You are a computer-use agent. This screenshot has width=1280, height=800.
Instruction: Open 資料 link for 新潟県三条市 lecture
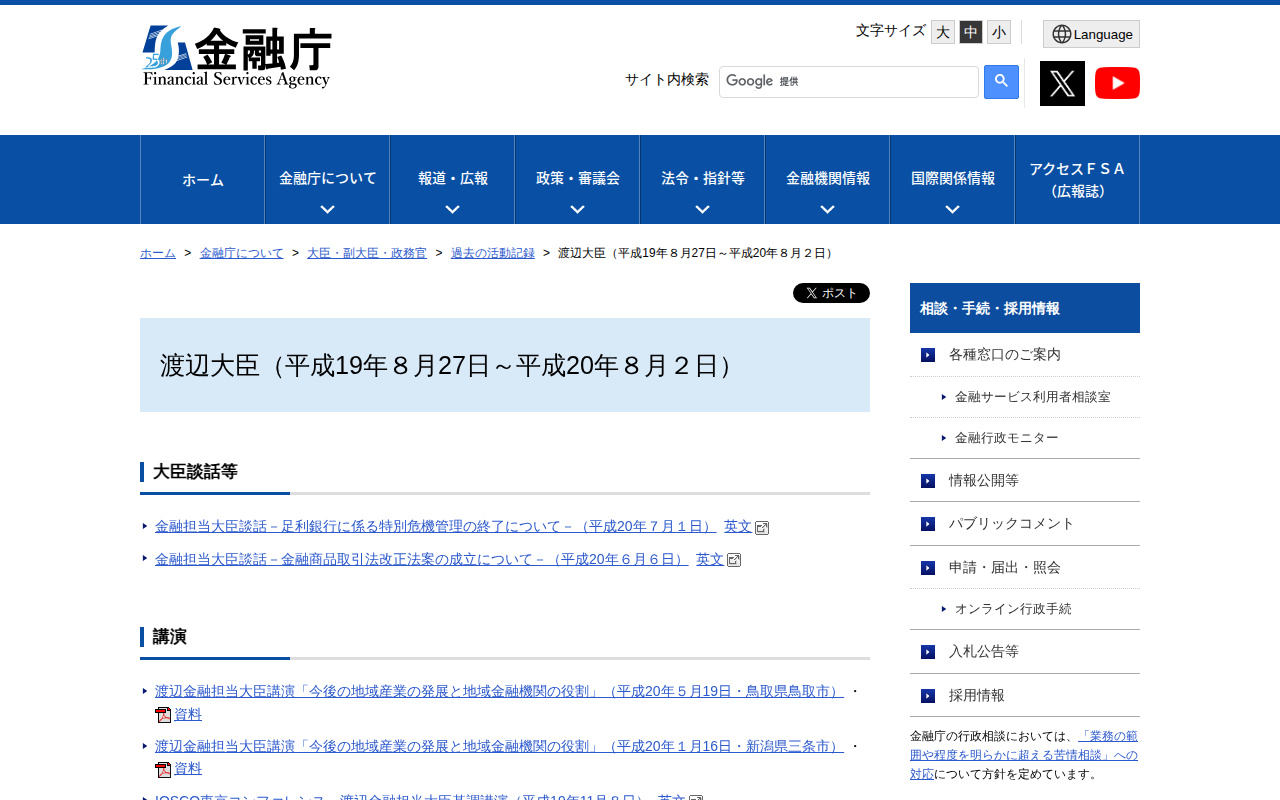(x=188, y=769)
